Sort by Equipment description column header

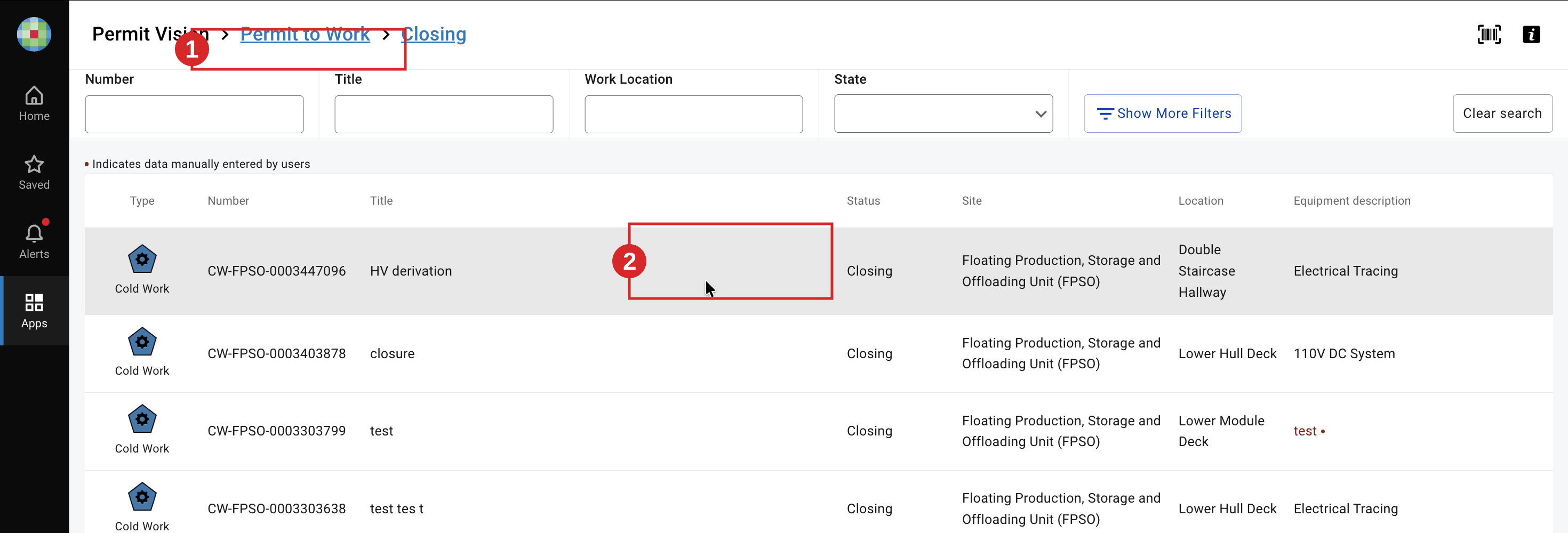coord(1351,201)
